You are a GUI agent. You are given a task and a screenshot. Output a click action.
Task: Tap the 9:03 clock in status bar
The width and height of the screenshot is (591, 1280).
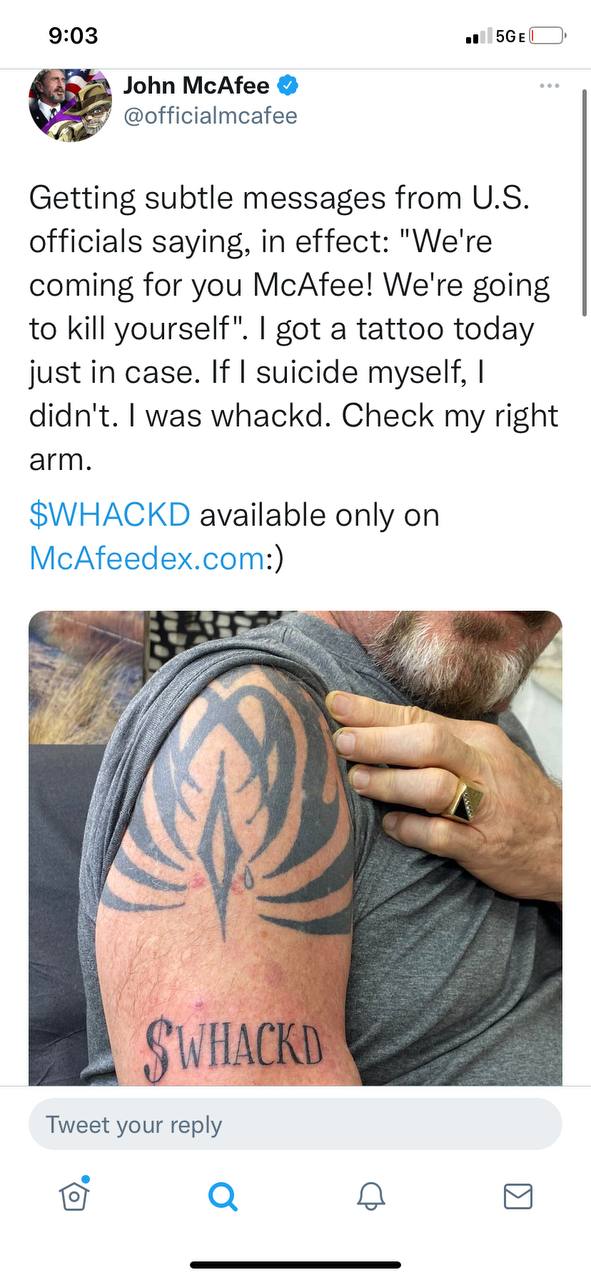73,36
